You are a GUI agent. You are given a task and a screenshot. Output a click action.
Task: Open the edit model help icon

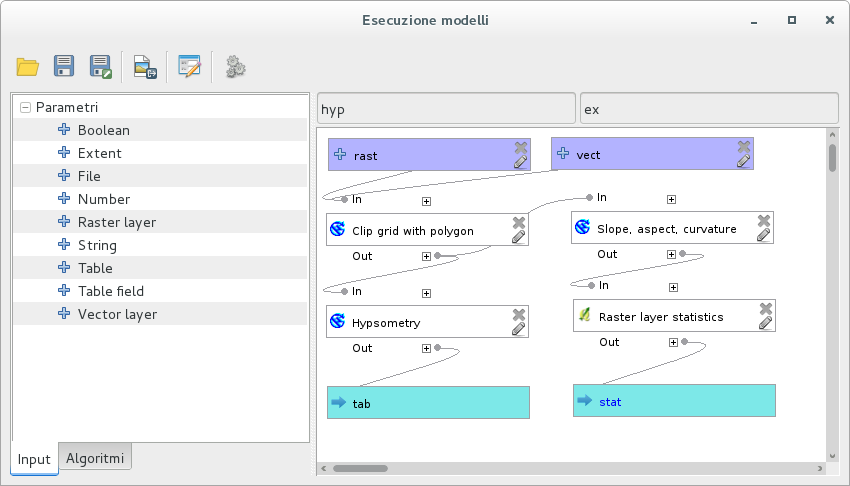tap(189, 67)
